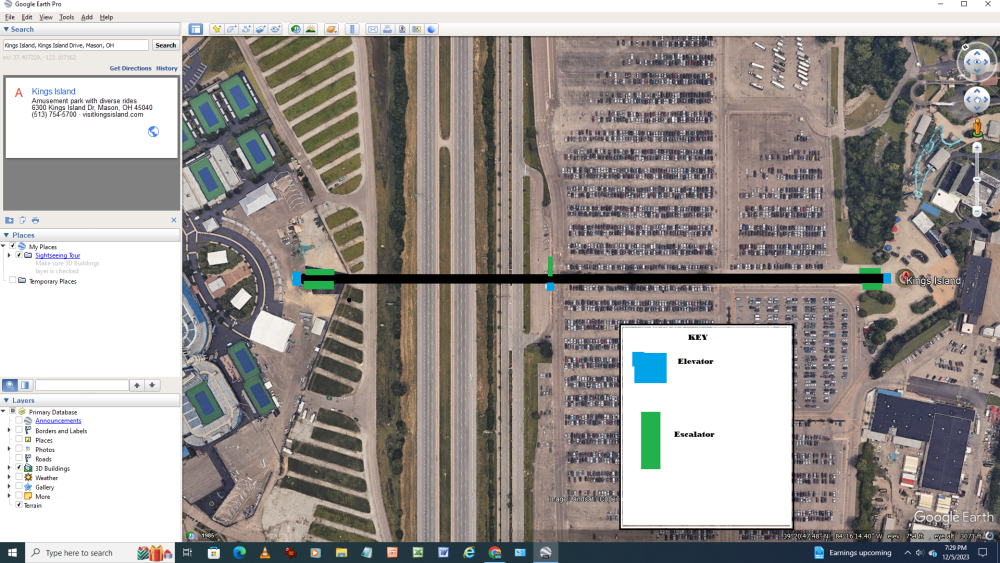Collapse the Places panel triangle
The height and width of the screenshot is (563, 1000).
click(6, 235)
